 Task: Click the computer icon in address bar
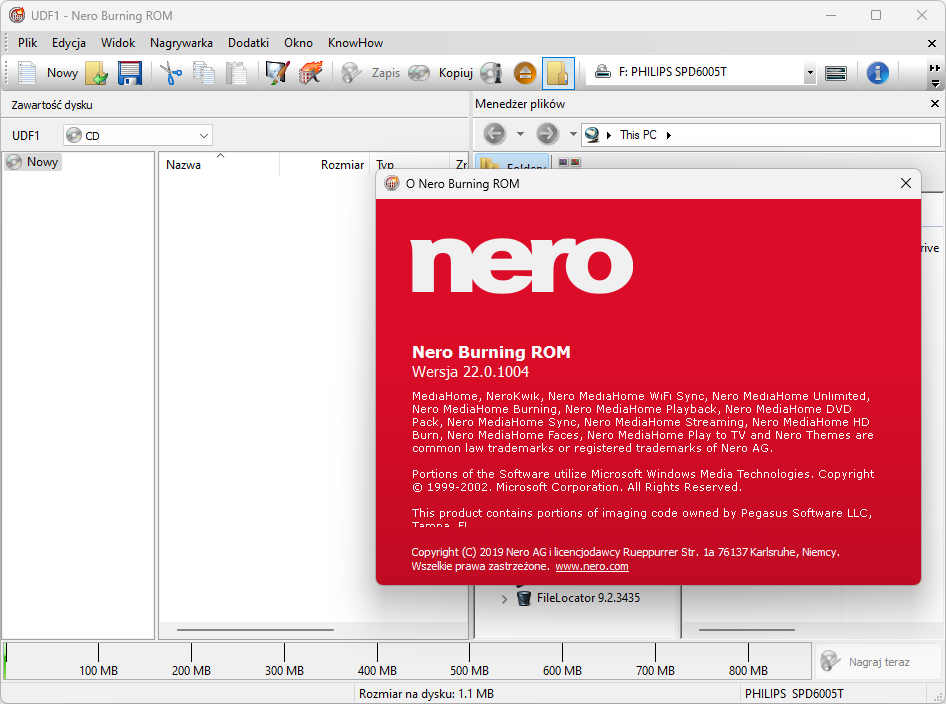tap(592, 135)
